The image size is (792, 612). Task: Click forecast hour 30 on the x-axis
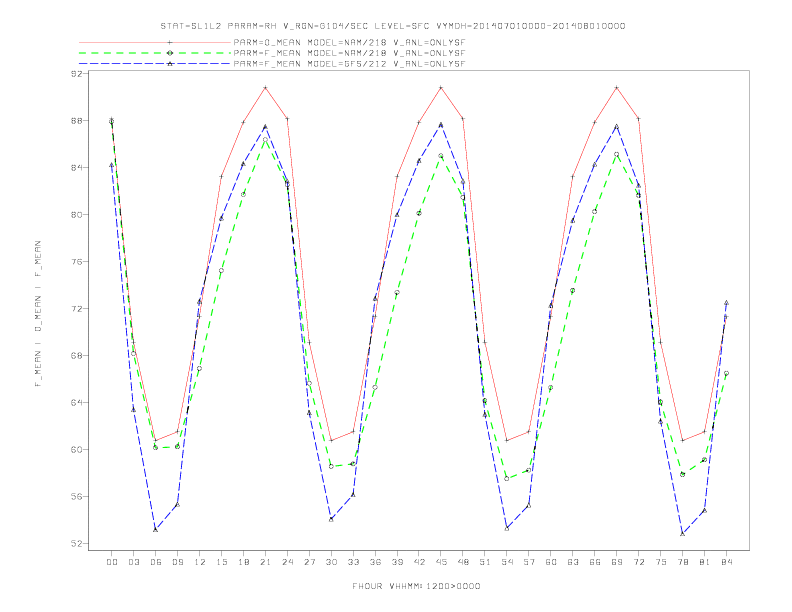coord(331,562)
